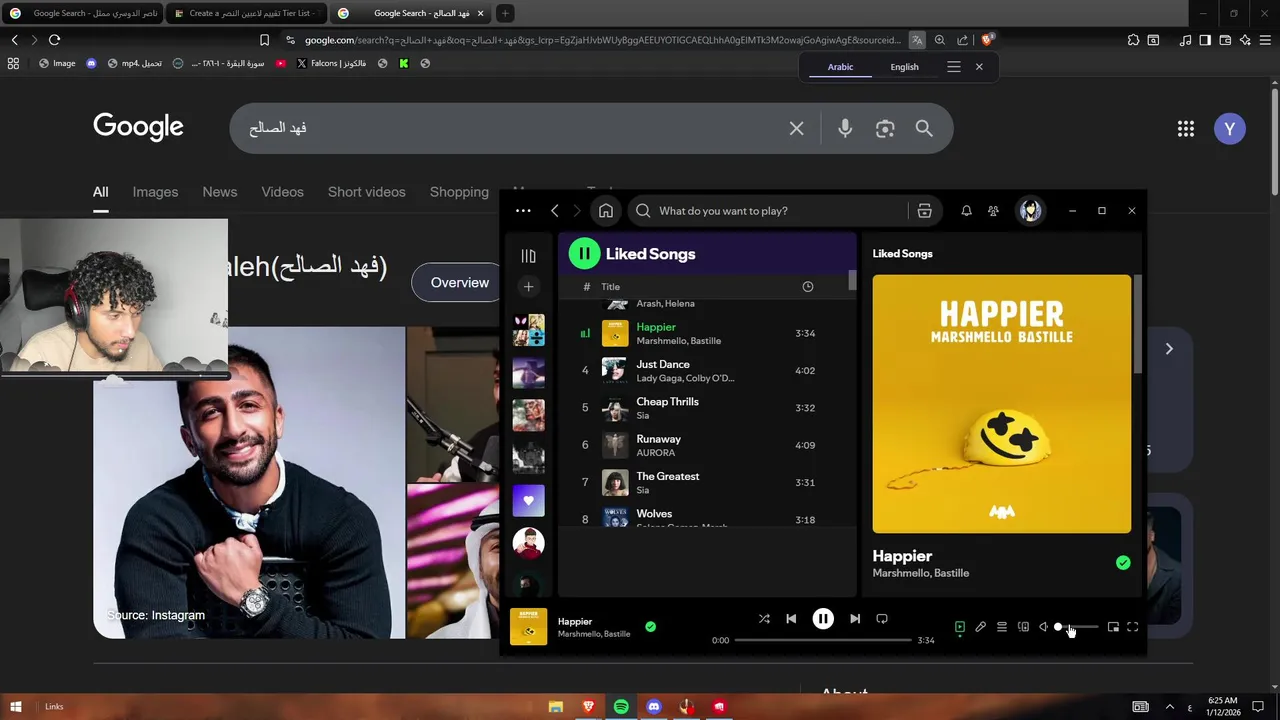The height and width of the screenshot is (720, 1280).
Task: Open browser hamburger main menu
Action: coord(1266,40)
